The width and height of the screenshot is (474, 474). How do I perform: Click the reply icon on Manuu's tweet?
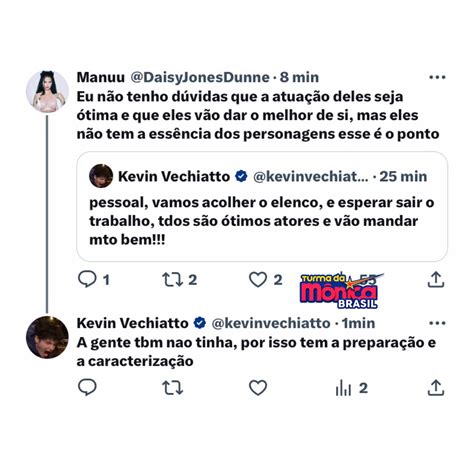[87, 279]
